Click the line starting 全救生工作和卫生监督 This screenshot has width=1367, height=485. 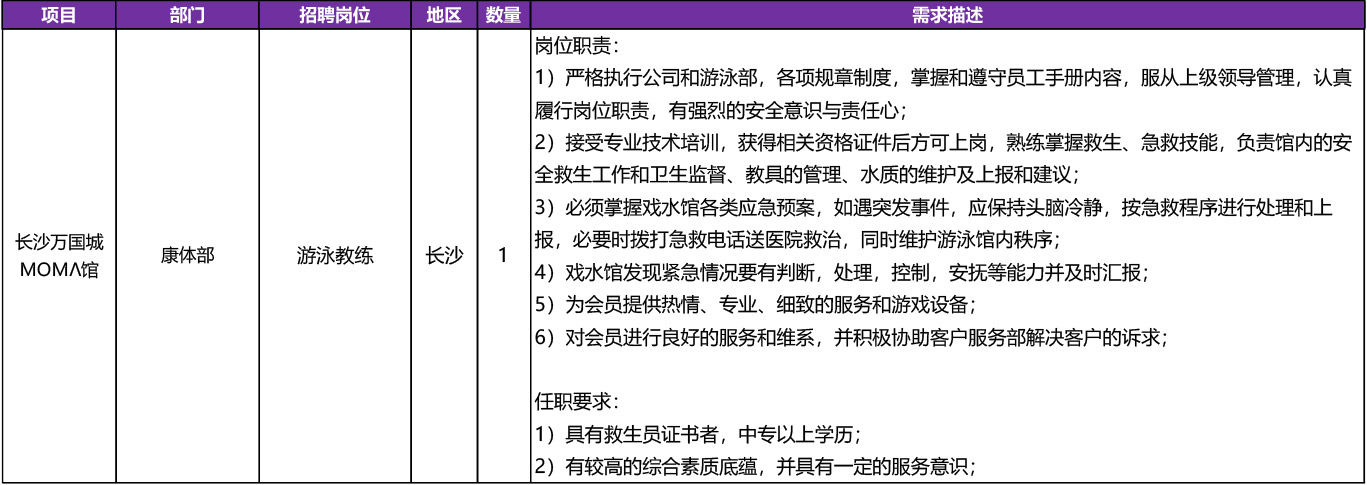point(807,175)
